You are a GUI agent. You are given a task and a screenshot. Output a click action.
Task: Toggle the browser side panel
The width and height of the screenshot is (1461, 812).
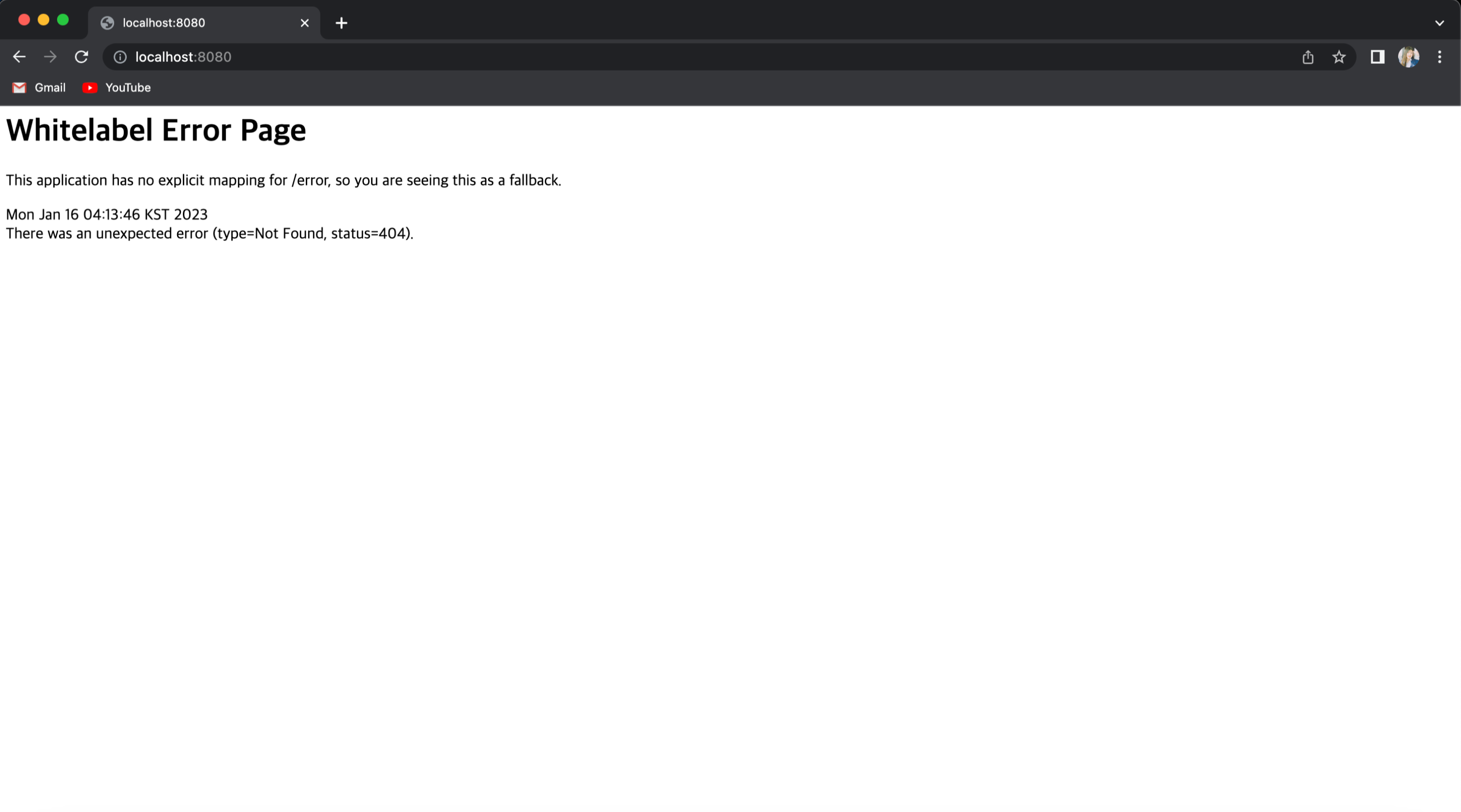(1377, 57)
